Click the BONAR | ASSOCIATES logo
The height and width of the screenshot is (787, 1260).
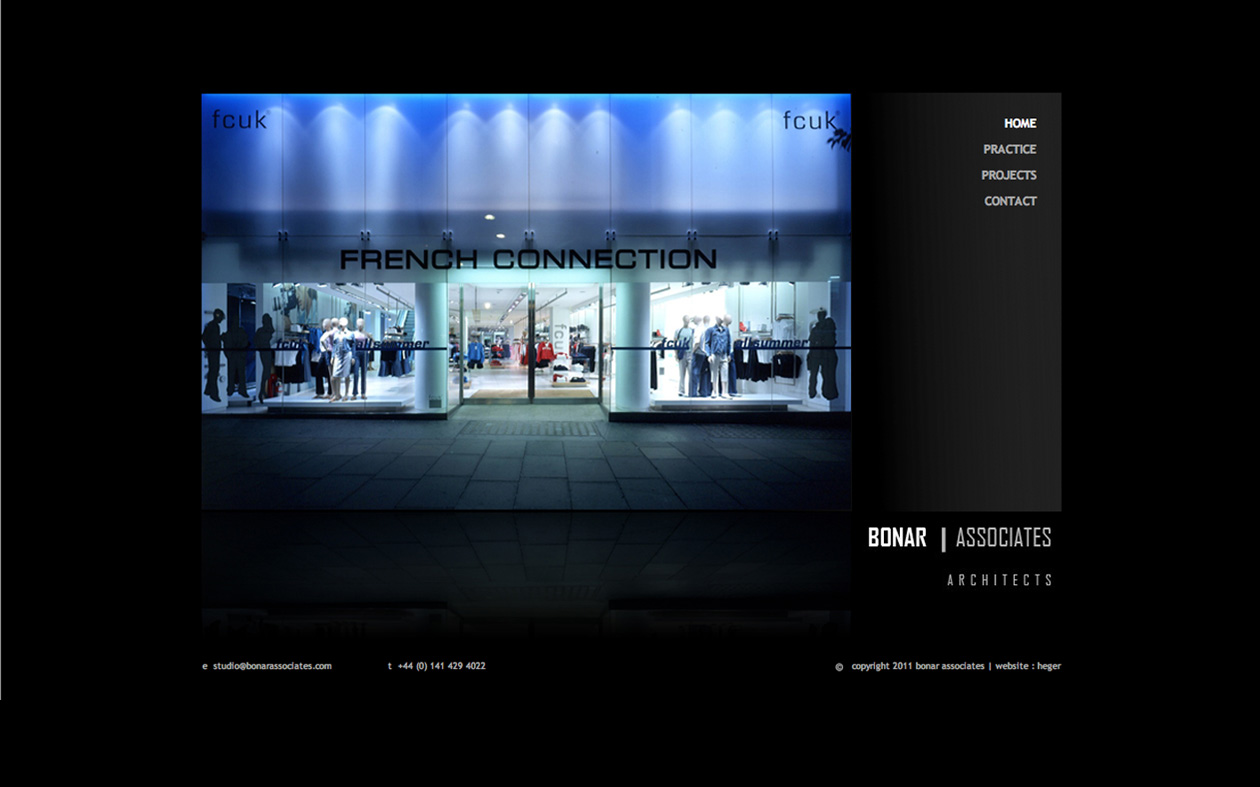click(959, 538)
